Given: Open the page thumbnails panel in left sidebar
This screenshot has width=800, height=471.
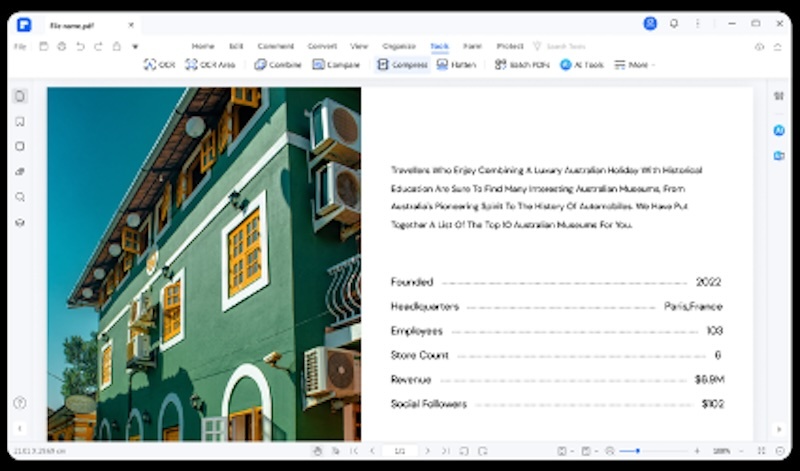Looking at the screenshot, I should [20, 96].
